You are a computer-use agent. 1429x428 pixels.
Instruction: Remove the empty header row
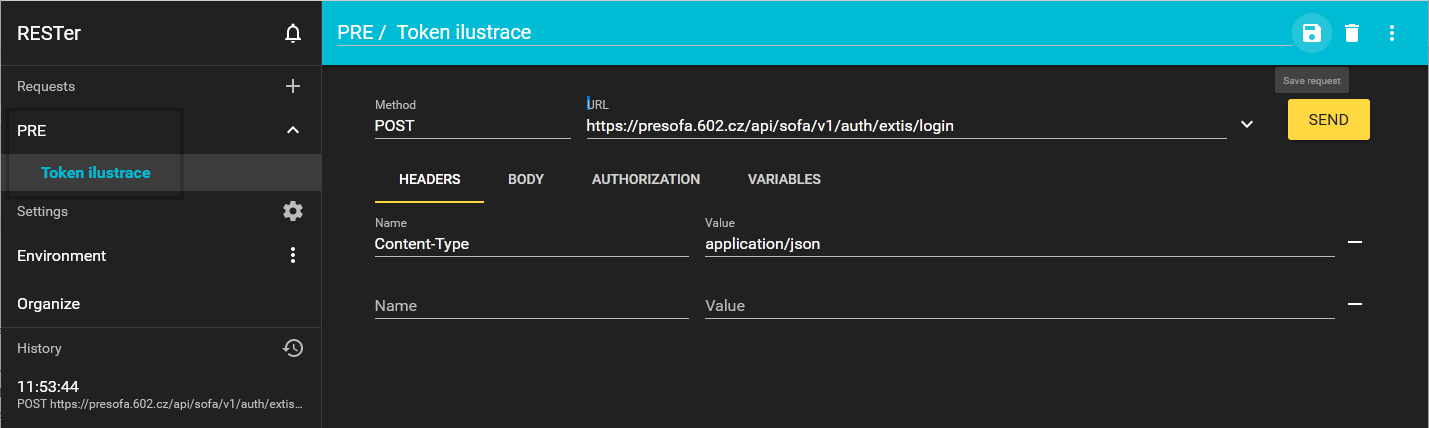coord(1355,304)
